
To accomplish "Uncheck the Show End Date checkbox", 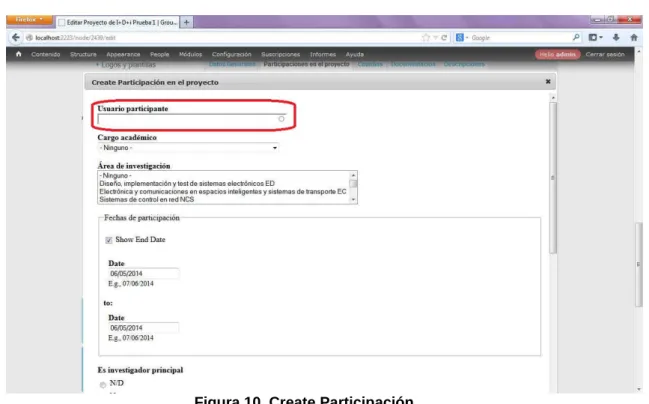I will pyautogui.click(x=109, y=240).
